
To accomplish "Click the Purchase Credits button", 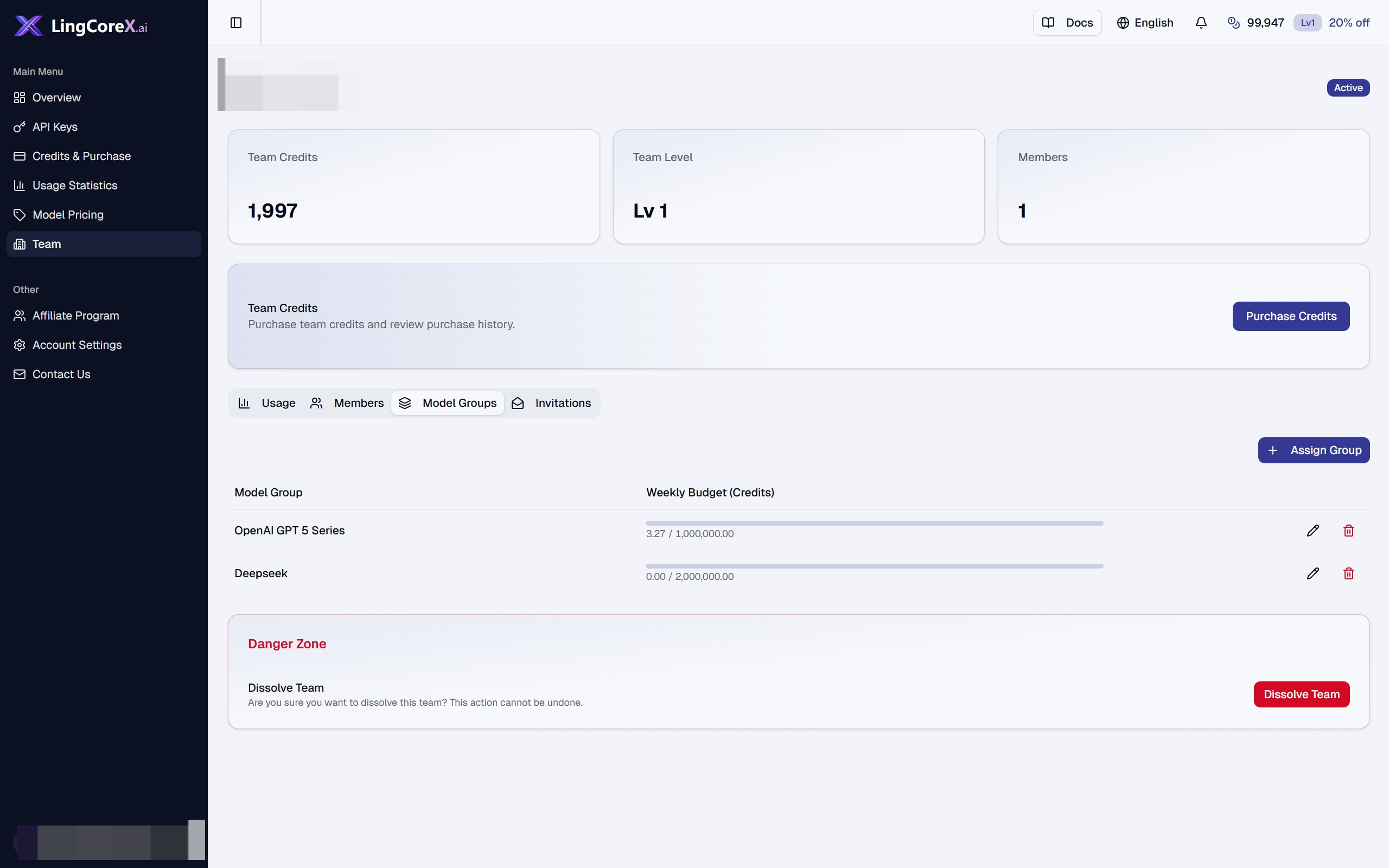I will (x=1291, y=316).
